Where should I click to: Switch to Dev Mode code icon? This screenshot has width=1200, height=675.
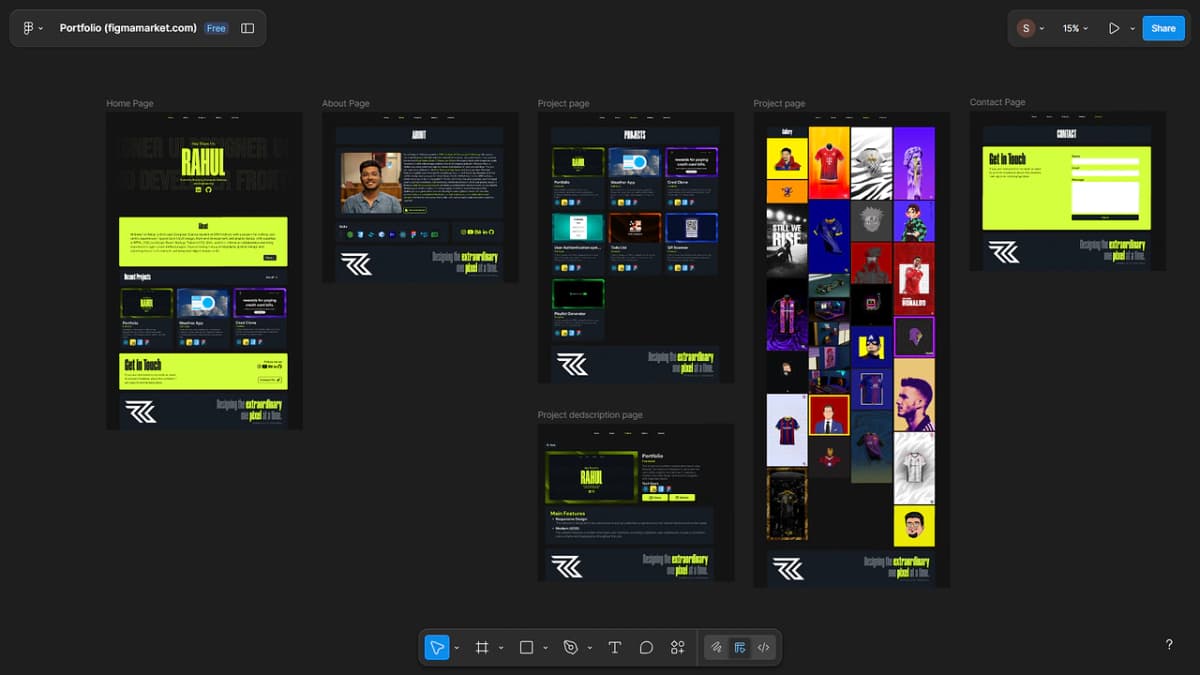point(763,647)
